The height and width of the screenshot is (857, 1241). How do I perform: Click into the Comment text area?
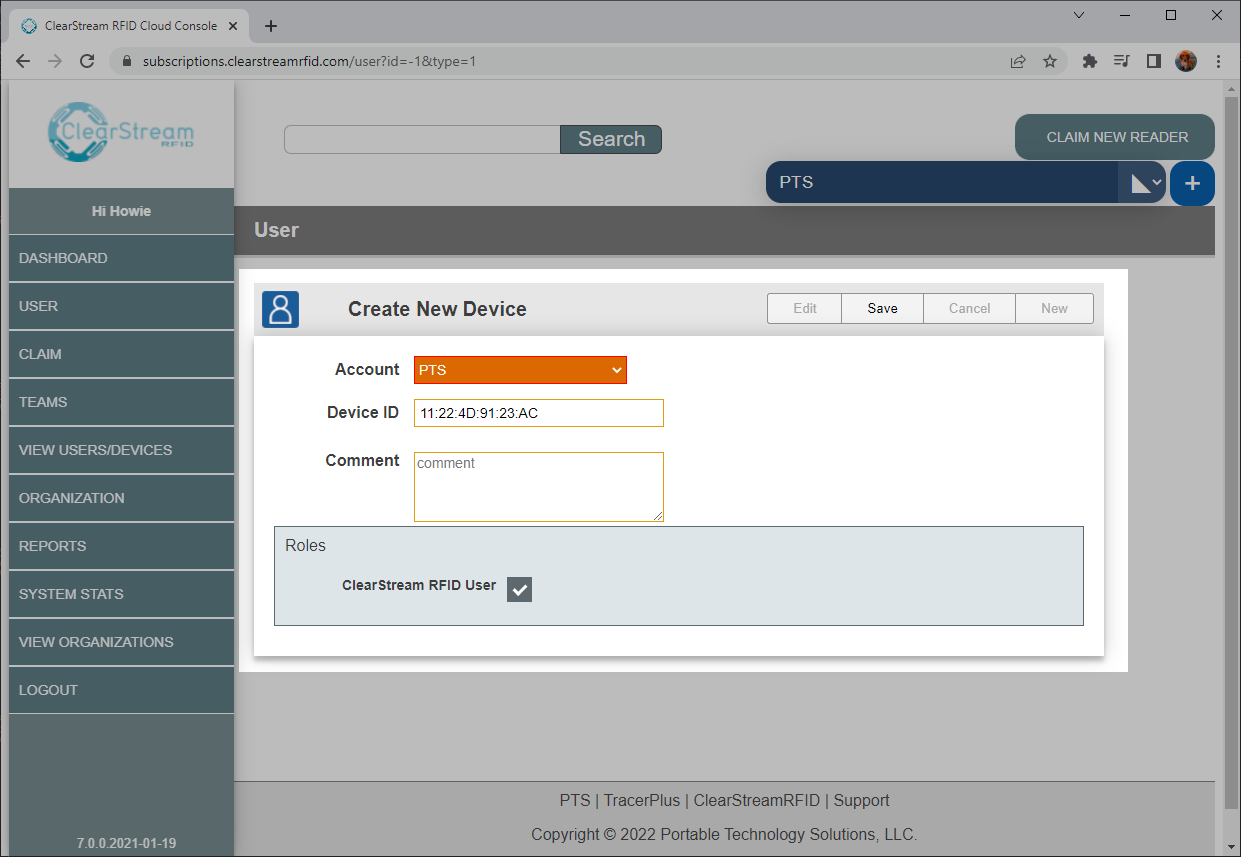click(x=539, y=487)
